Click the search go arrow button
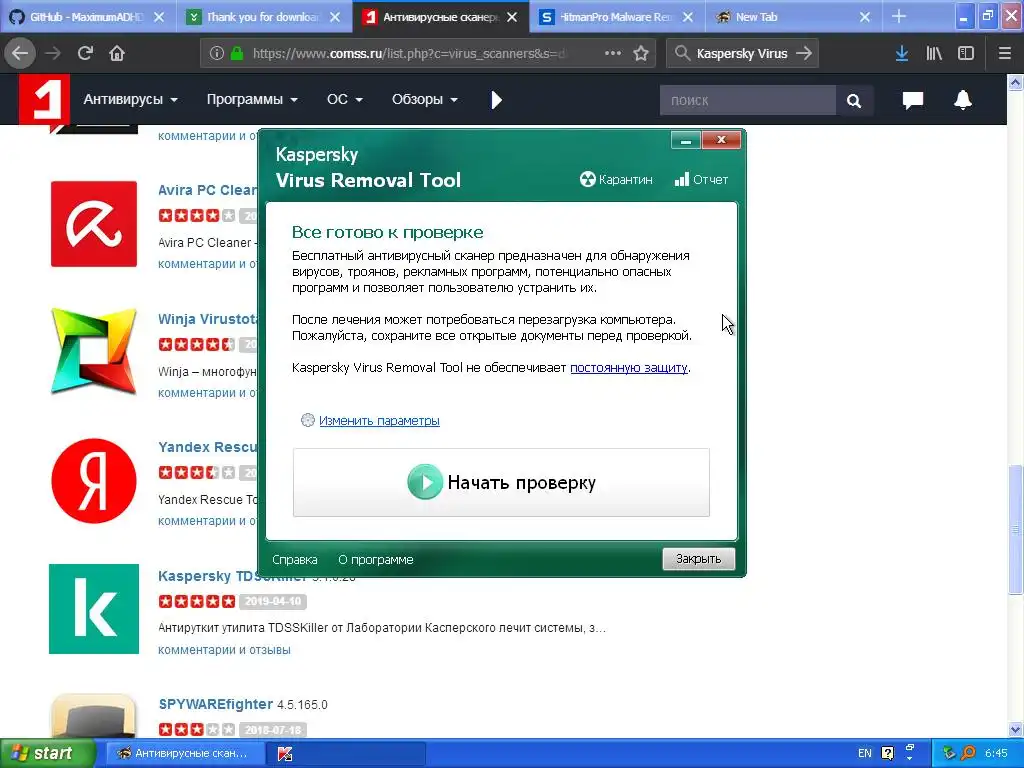Viewport: 1024px width, 768px height. coord(805,53)
